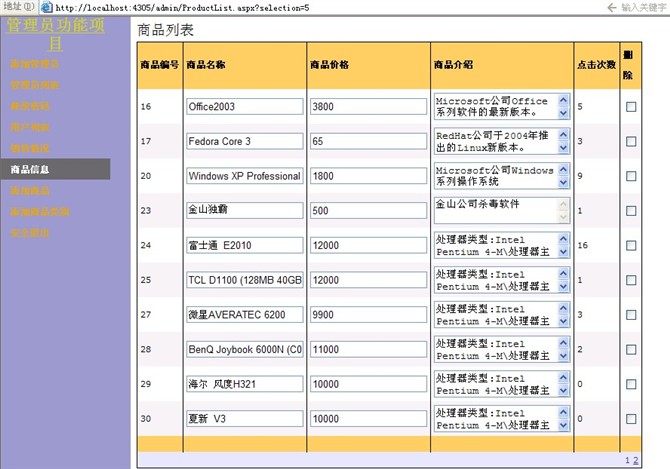Check the delete box for 夏新 V3
Image resolution: width=670 pixels, height=469 pixels.
coord(631,419)
